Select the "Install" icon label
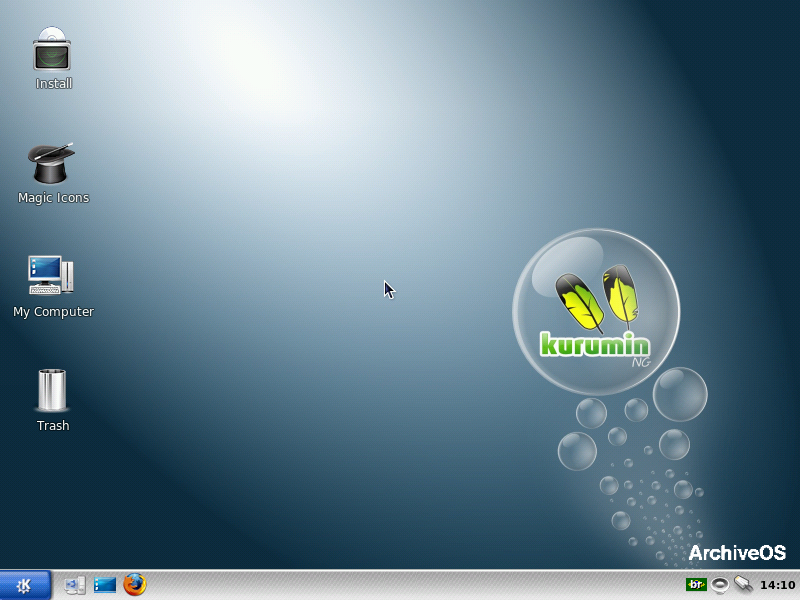Image resolution: width=800 pixels, height=600 pixels. coord(54,84)
